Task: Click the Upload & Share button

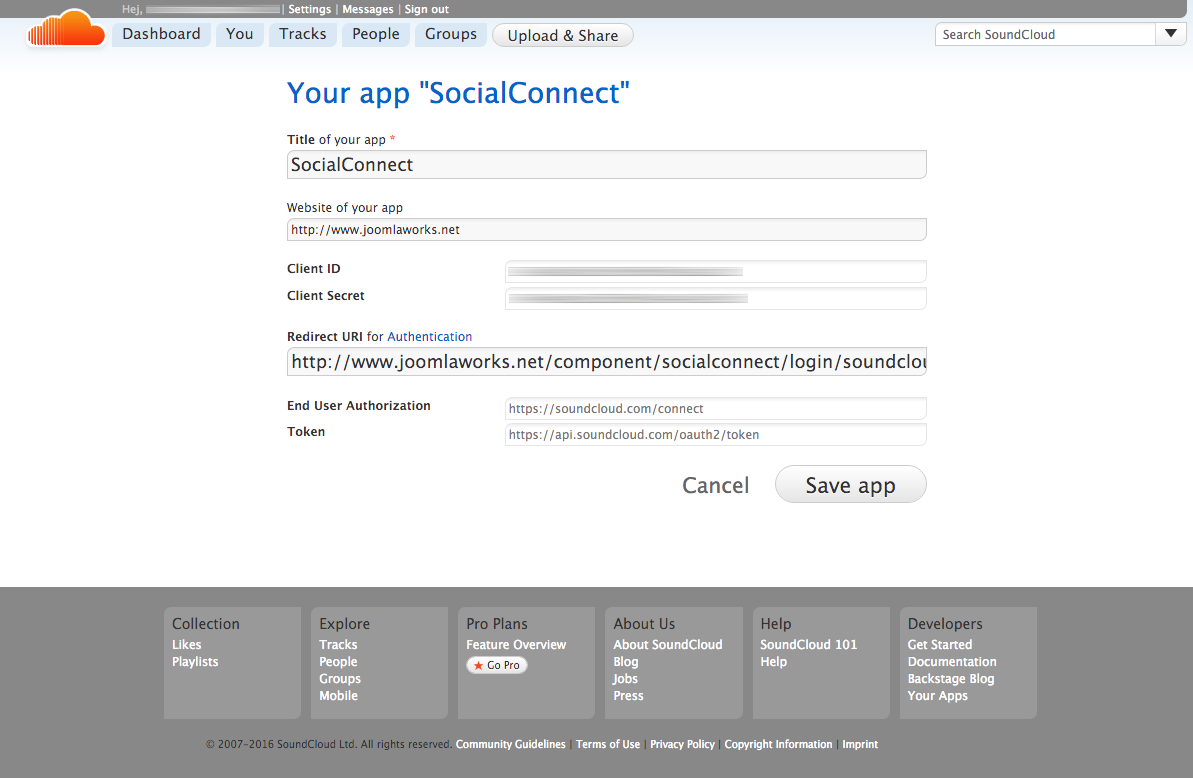Action: [x=563, y=36]
